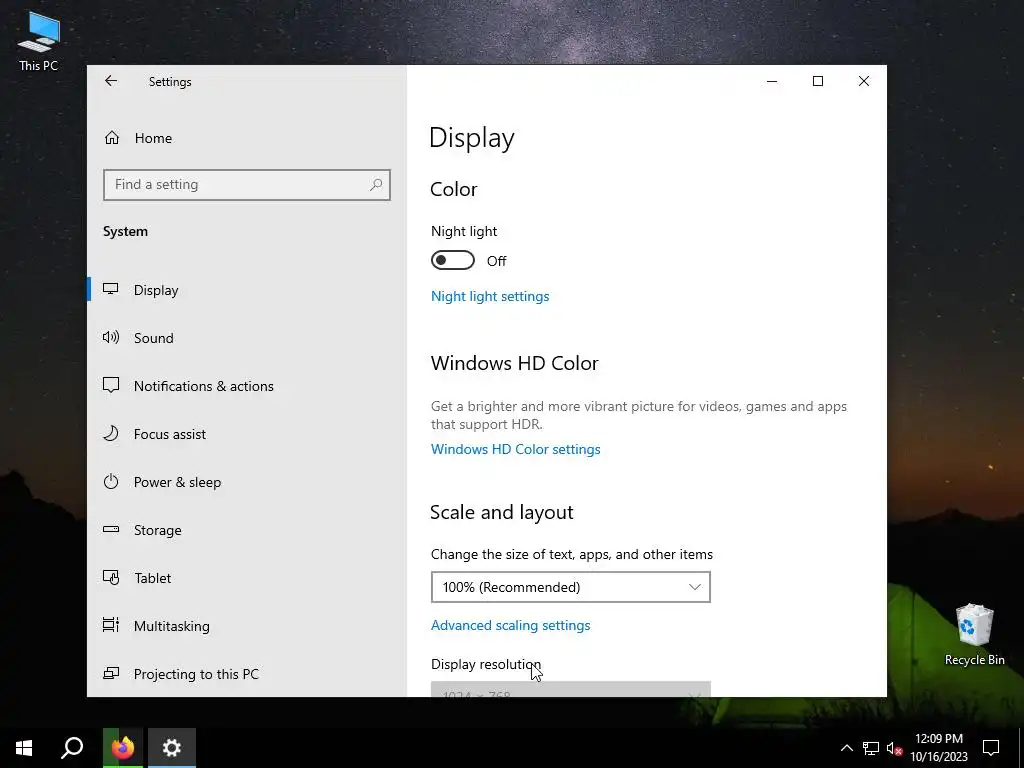Click the Settings gear on the taskbar
The image size is (1024, 768).
click(172, 748)
